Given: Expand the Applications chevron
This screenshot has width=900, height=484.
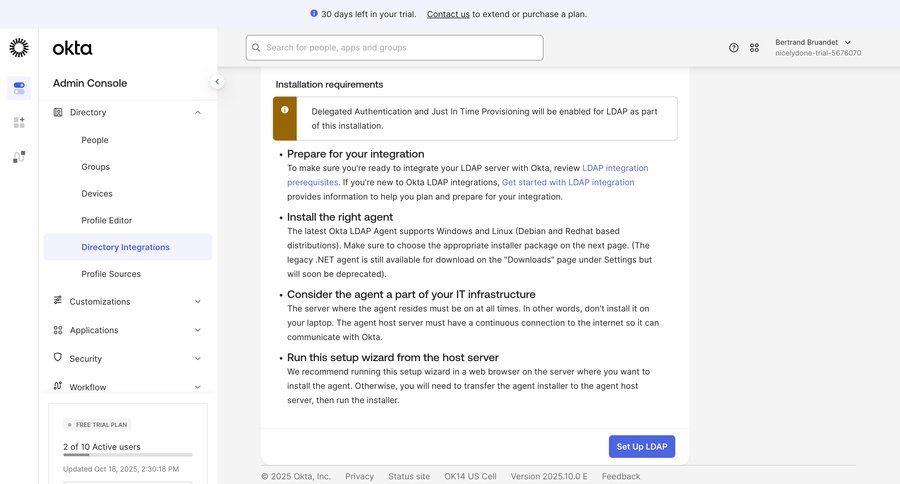Looking at the screenshot, I should coord(197,330).
